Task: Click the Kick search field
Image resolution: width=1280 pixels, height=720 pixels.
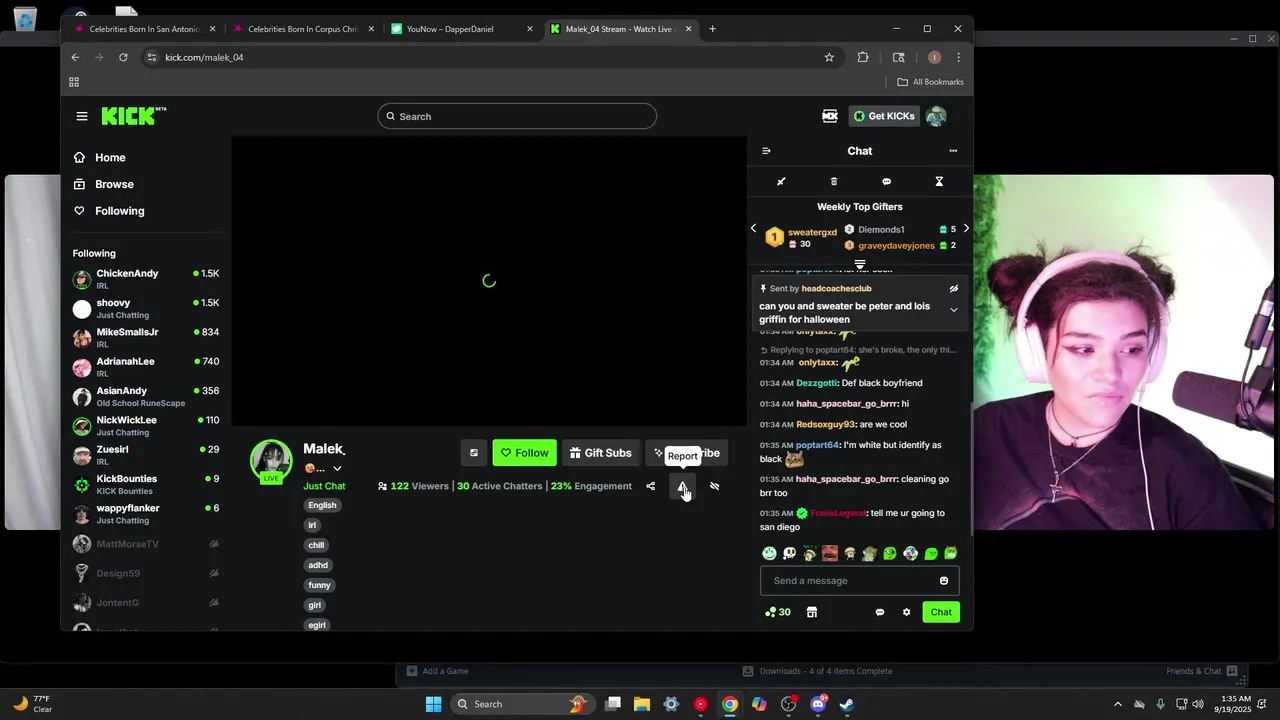Action: pos(517,116)
